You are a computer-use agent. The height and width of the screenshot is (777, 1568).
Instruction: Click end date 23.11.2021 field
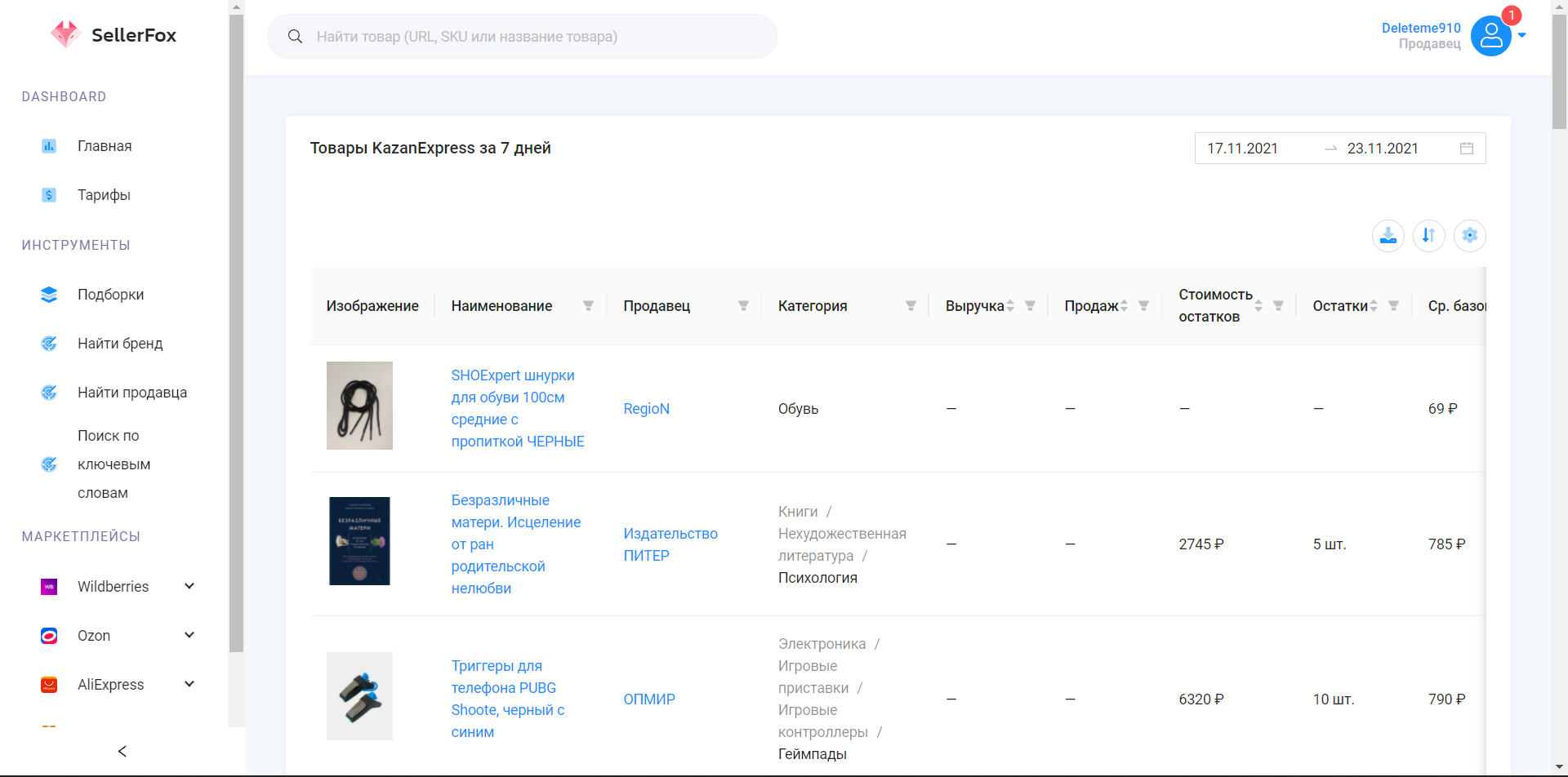point(1383,149)
